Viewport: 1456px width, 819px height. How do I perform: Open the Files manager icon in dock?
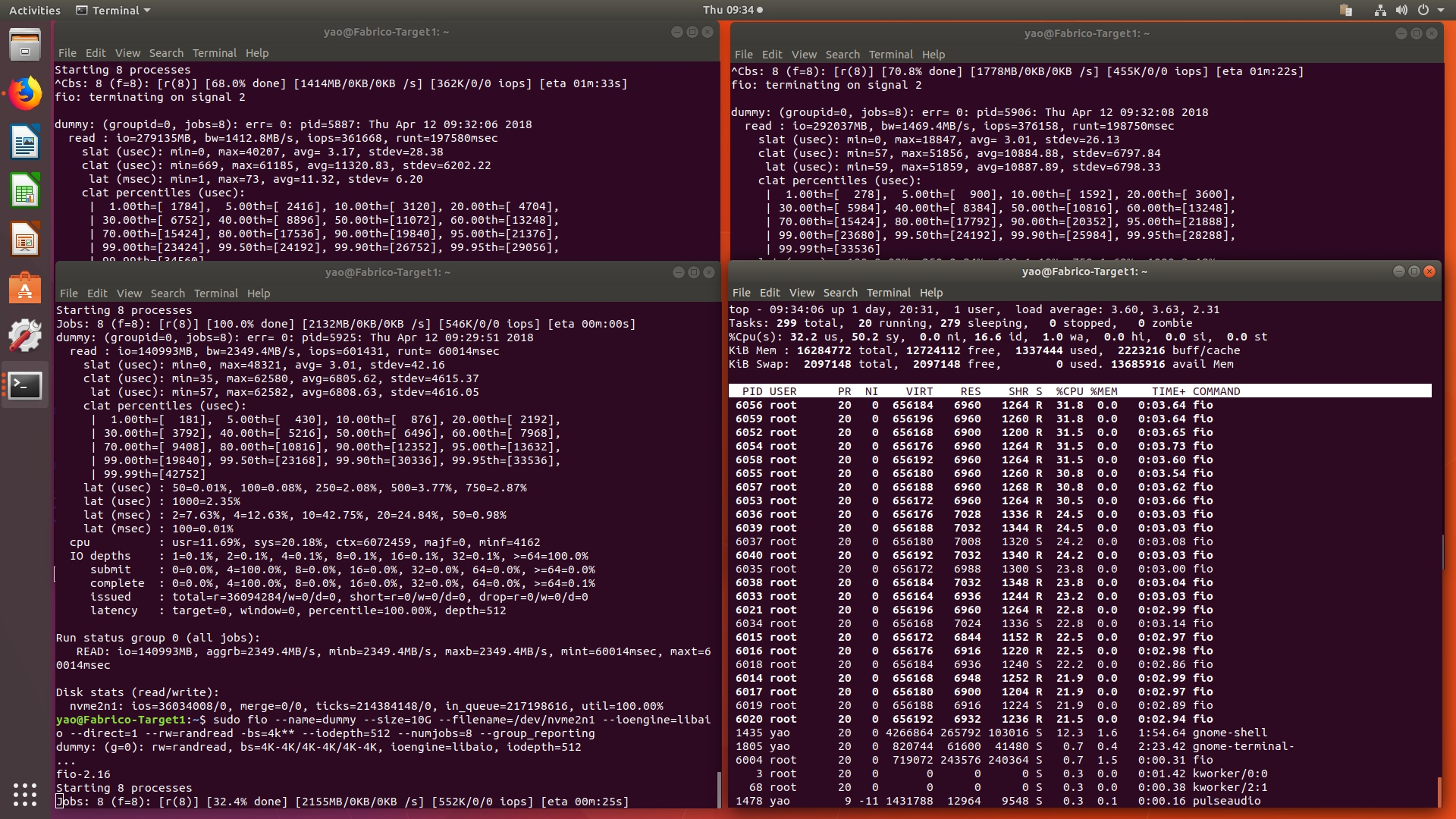pyautogui.click(x=25, y=45)
